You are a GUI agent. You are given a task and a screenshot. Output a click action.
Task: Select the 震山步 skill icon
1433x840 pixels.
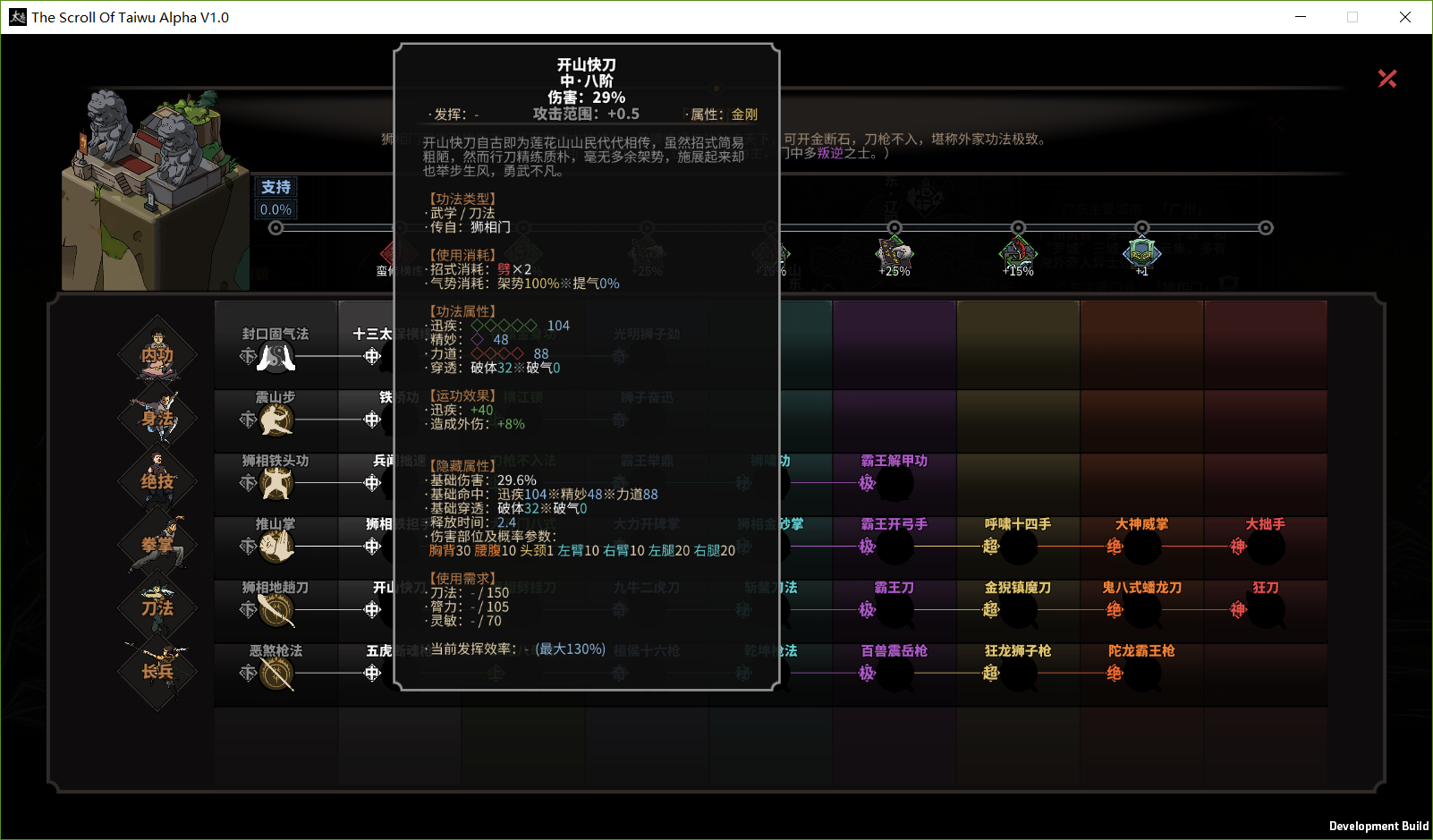point(276,420)
